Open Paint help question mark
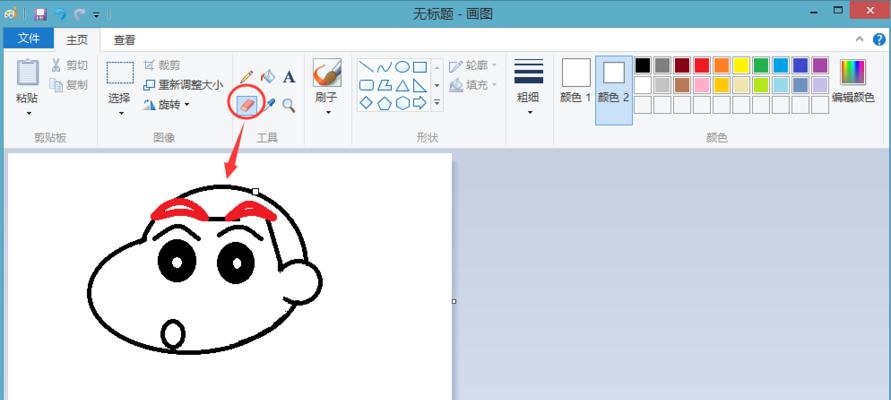The width and height of the screenshot is (891, 400). click(878, 39)
